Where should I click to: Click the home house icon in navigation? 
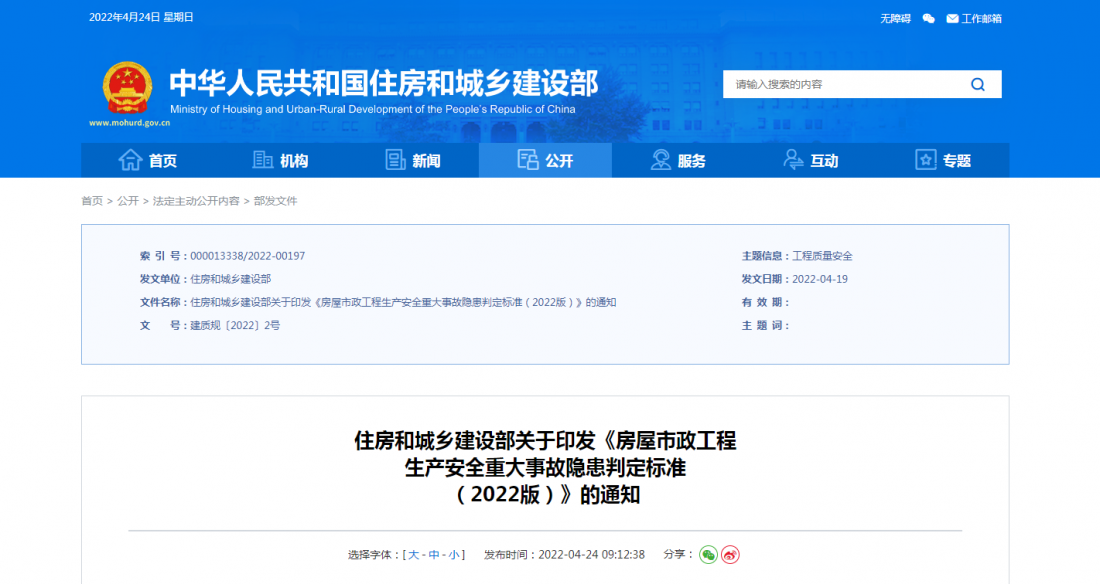point(130,160)
